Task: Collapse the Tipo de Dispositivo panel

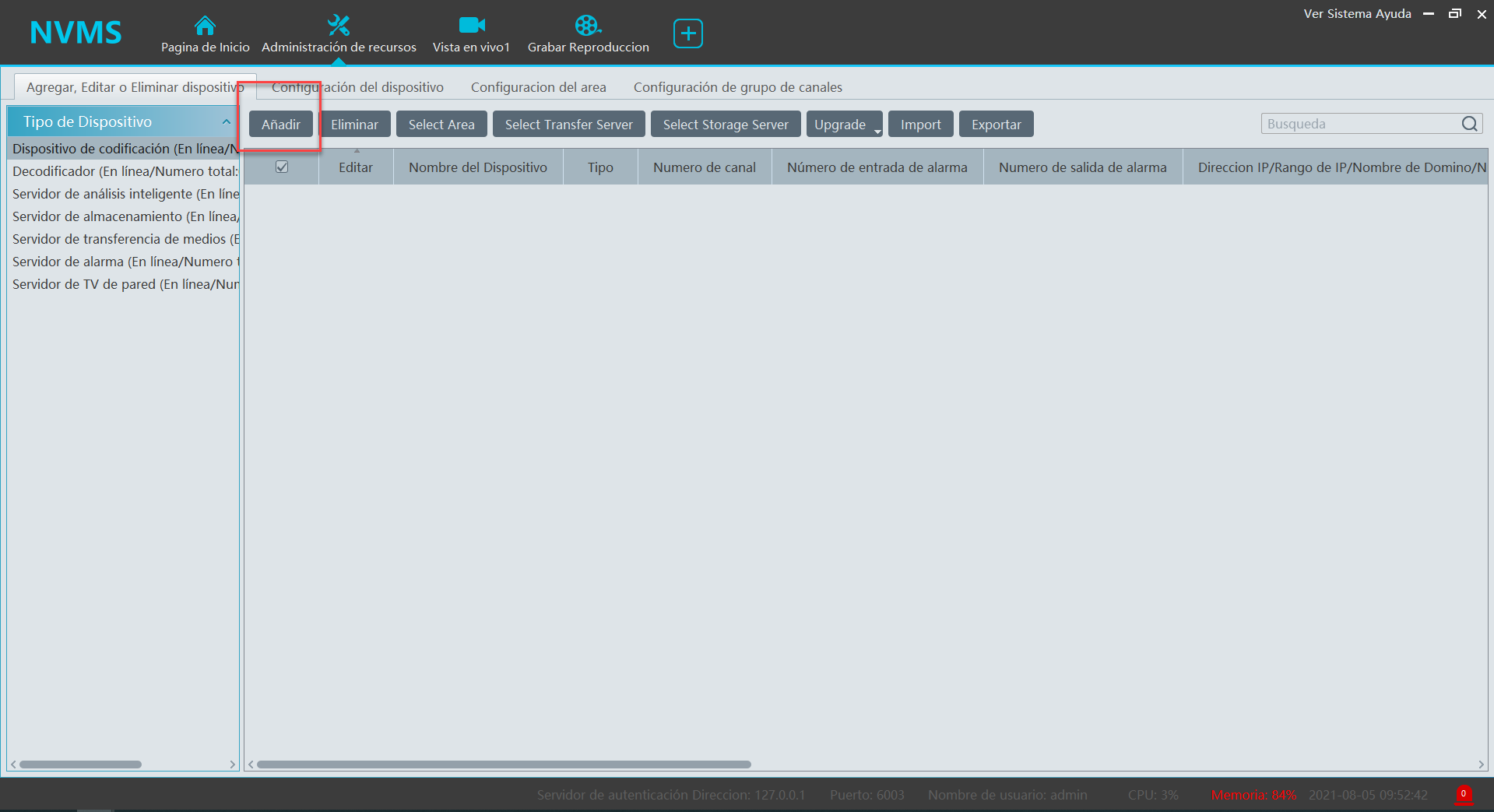Action: [x=226, y=122]
